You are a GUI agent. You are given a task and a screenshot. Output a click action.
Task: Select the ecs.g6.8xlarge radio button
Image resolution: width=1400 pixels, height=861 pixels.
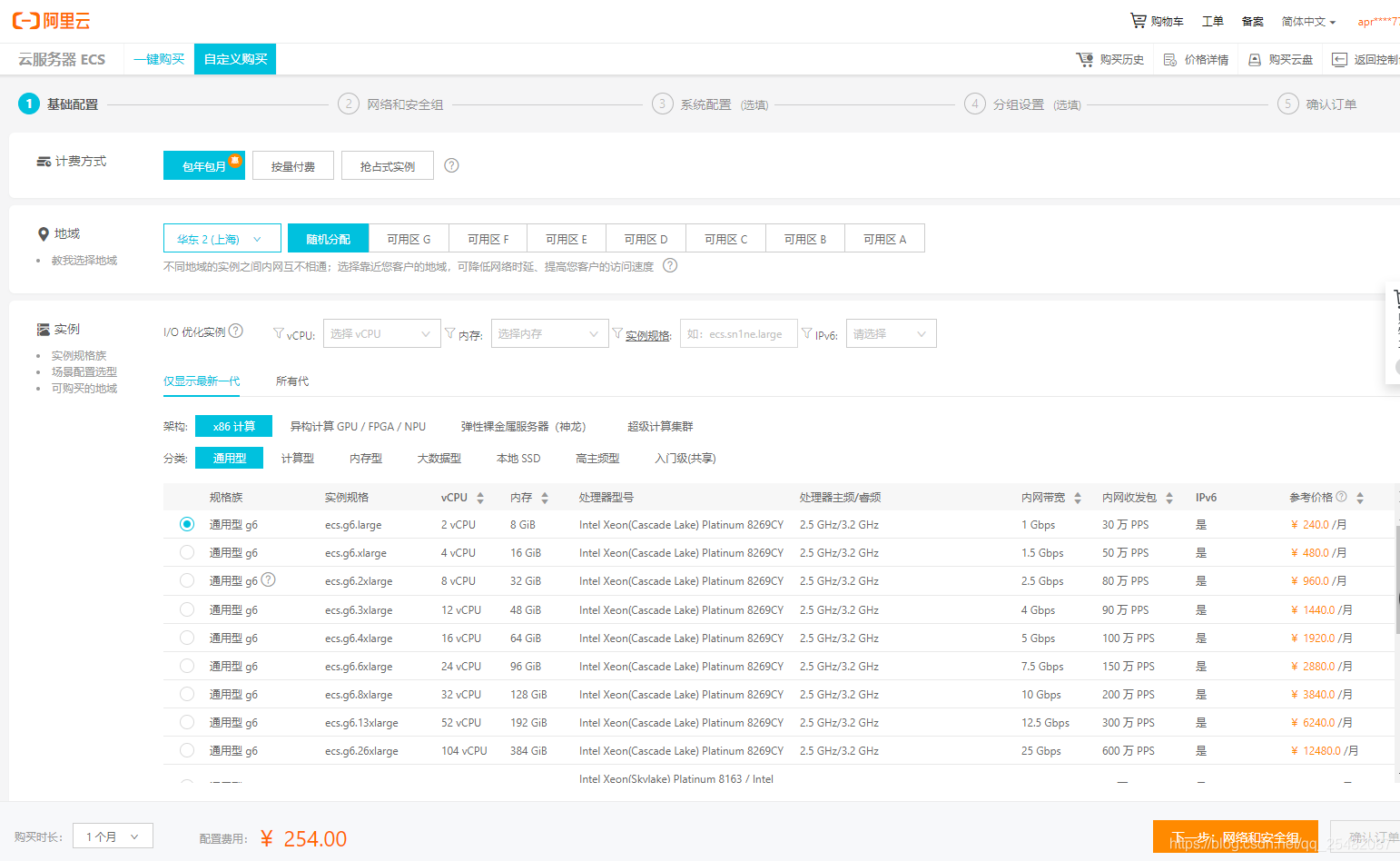pos(187,694)
